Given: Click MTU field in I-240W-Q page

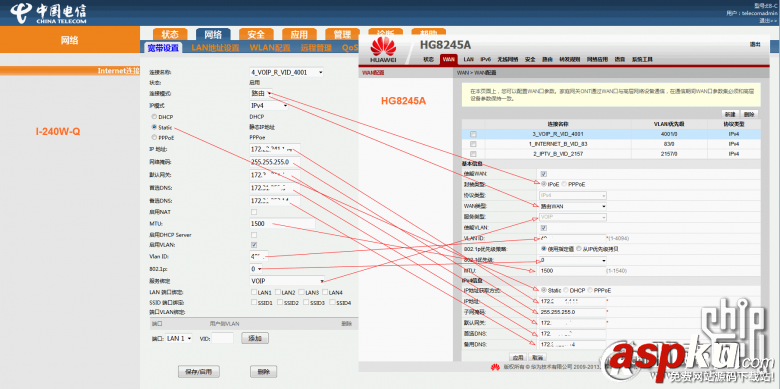Looking at the screenshot, I should coord(283,224).
